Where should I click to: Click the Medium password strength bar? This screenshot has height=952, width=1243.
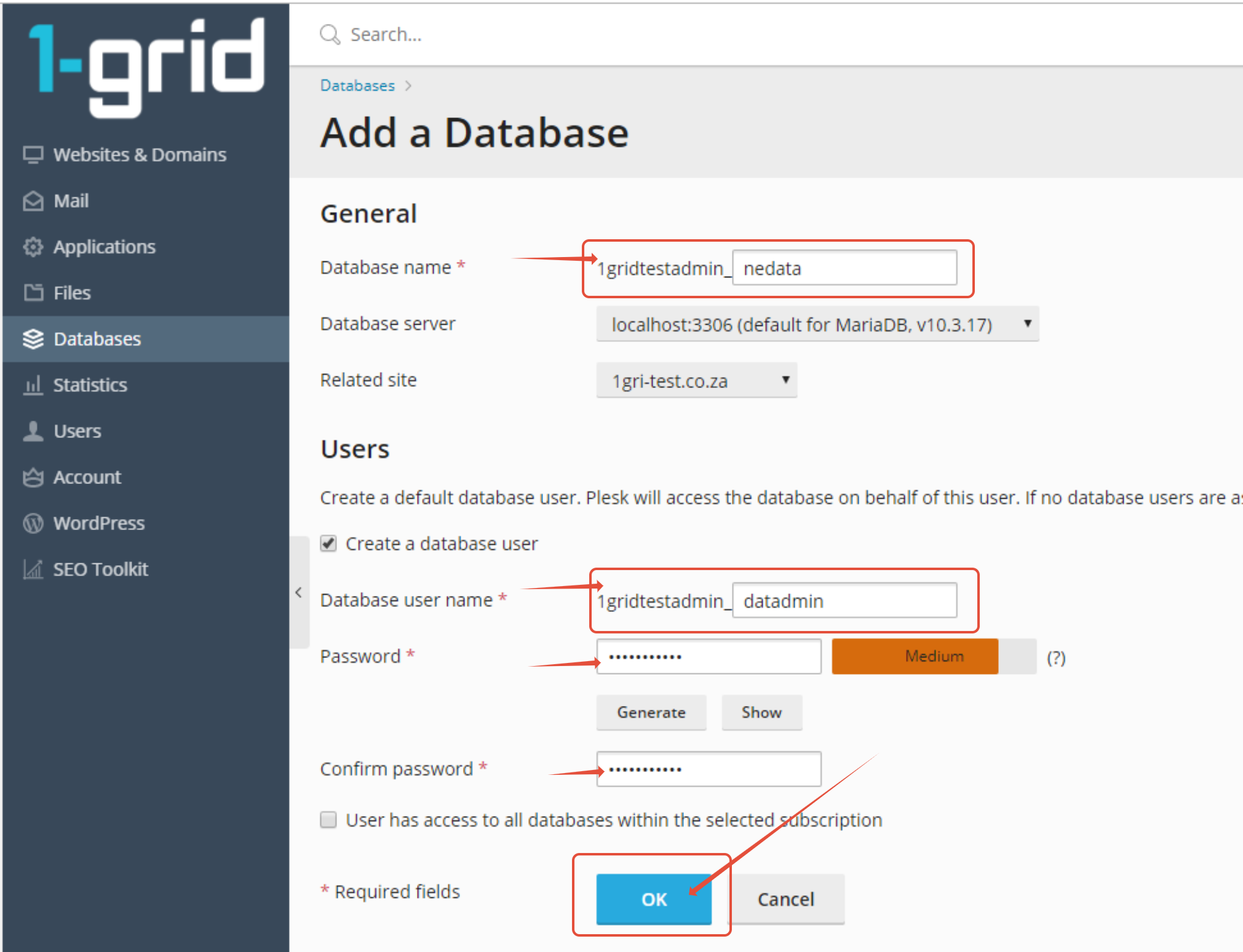(933, 656)
